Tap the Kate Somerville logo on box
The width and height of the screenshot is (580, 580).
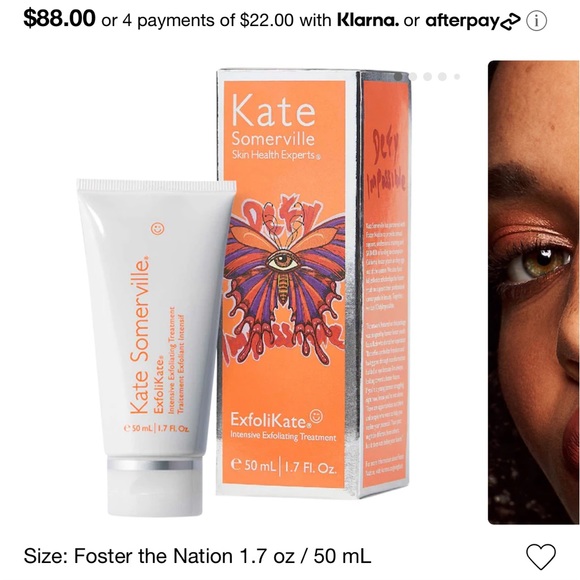coord(274,125)
